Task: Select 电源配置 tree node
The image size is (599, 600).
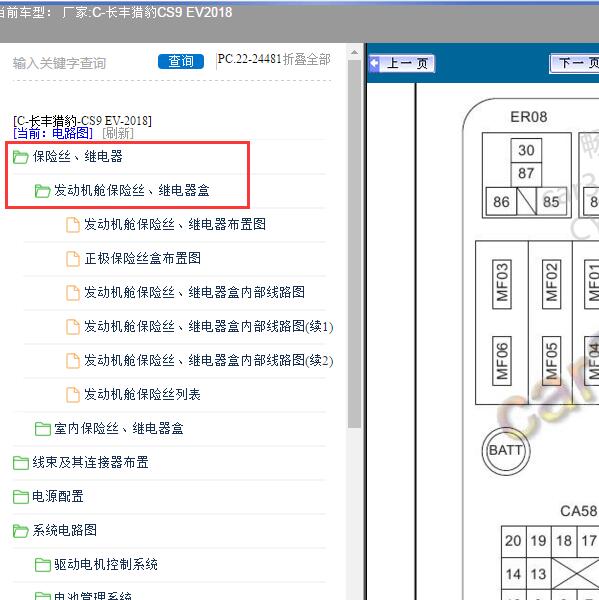Action: coord(58,497)
